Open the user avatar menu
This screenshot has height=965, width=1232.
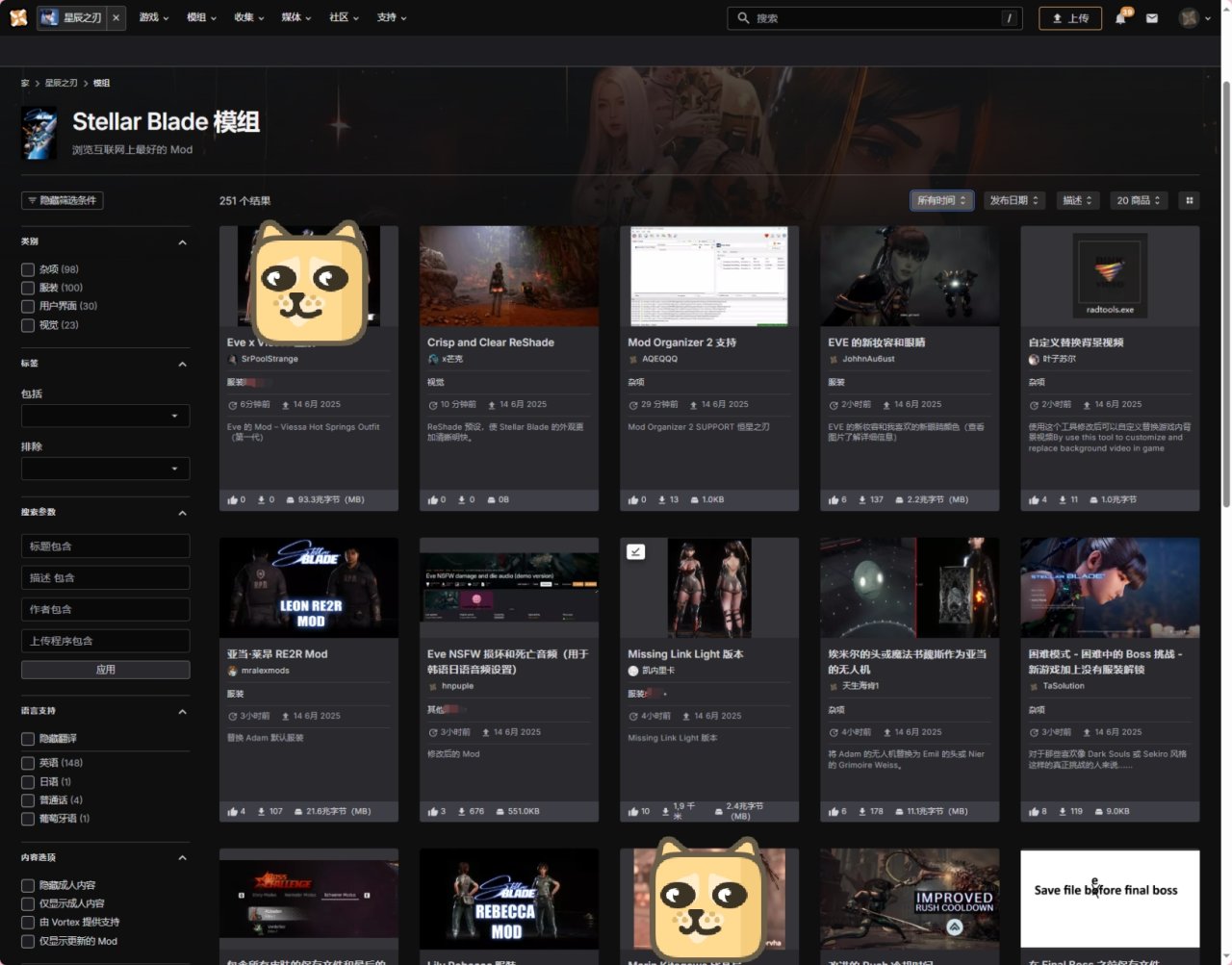(x=1193, y=17)
